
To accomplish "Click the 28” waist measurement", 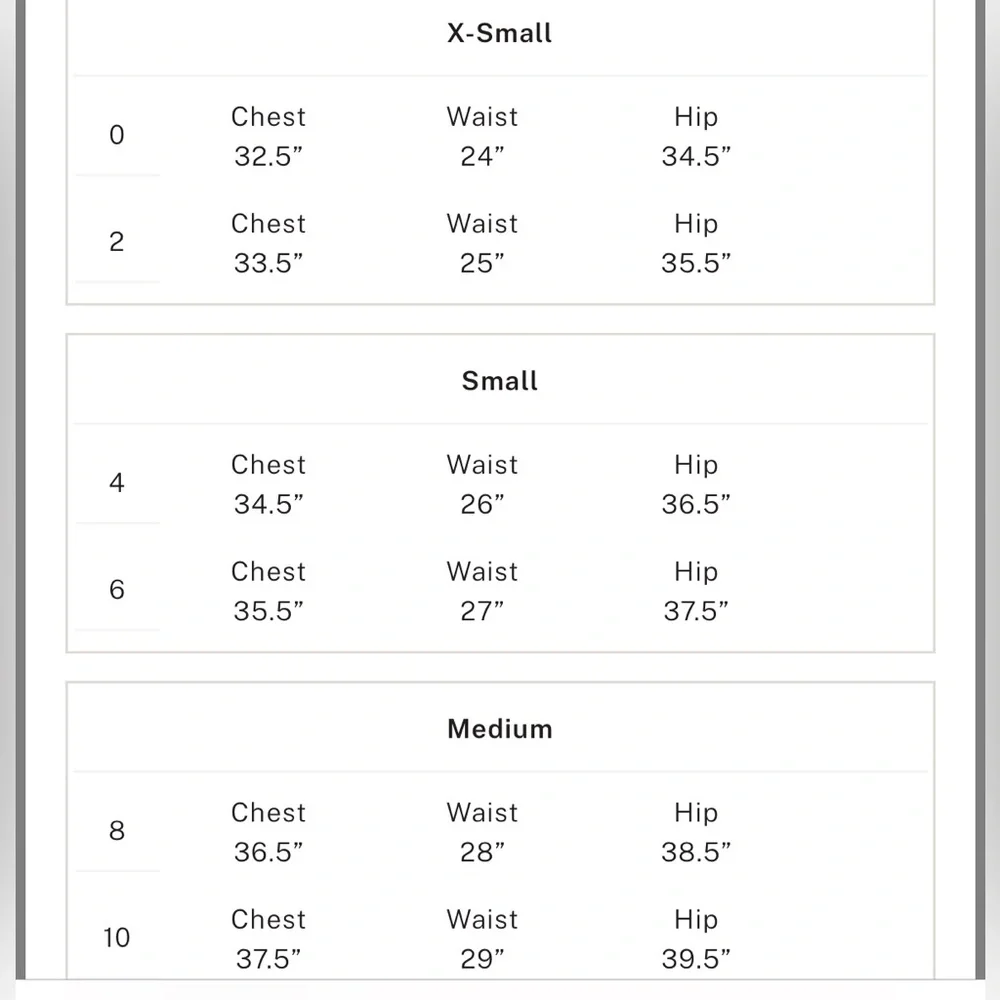I will [x=482, y=853].
